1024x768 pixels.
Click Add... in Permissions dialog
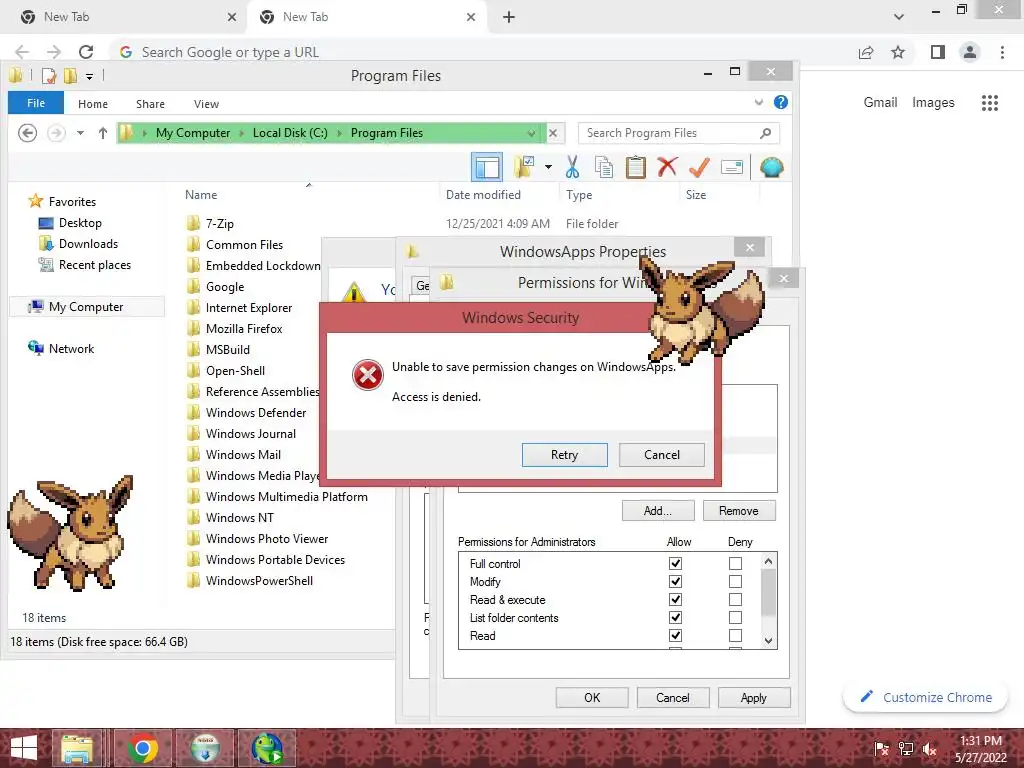[658, 511]
